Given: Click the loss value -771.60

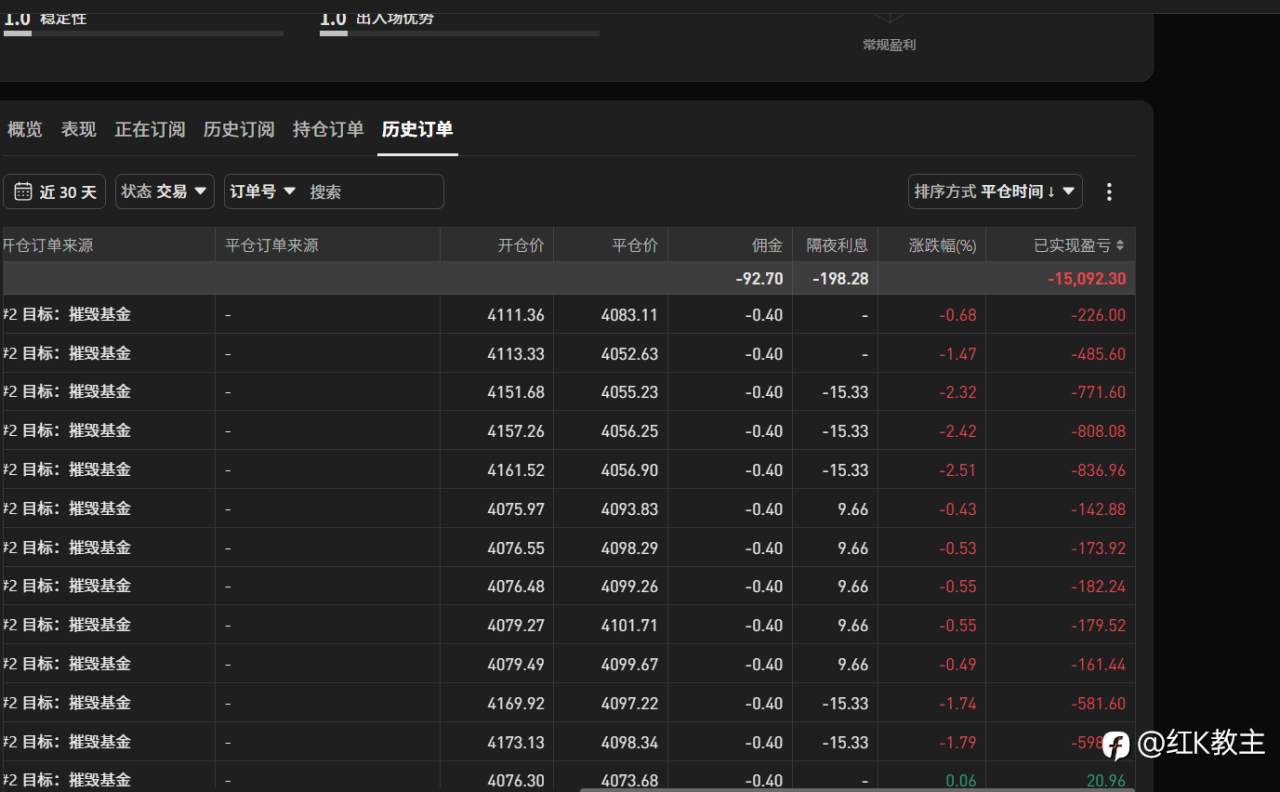Looking at the screenshot, I should tap(1098, 393).
